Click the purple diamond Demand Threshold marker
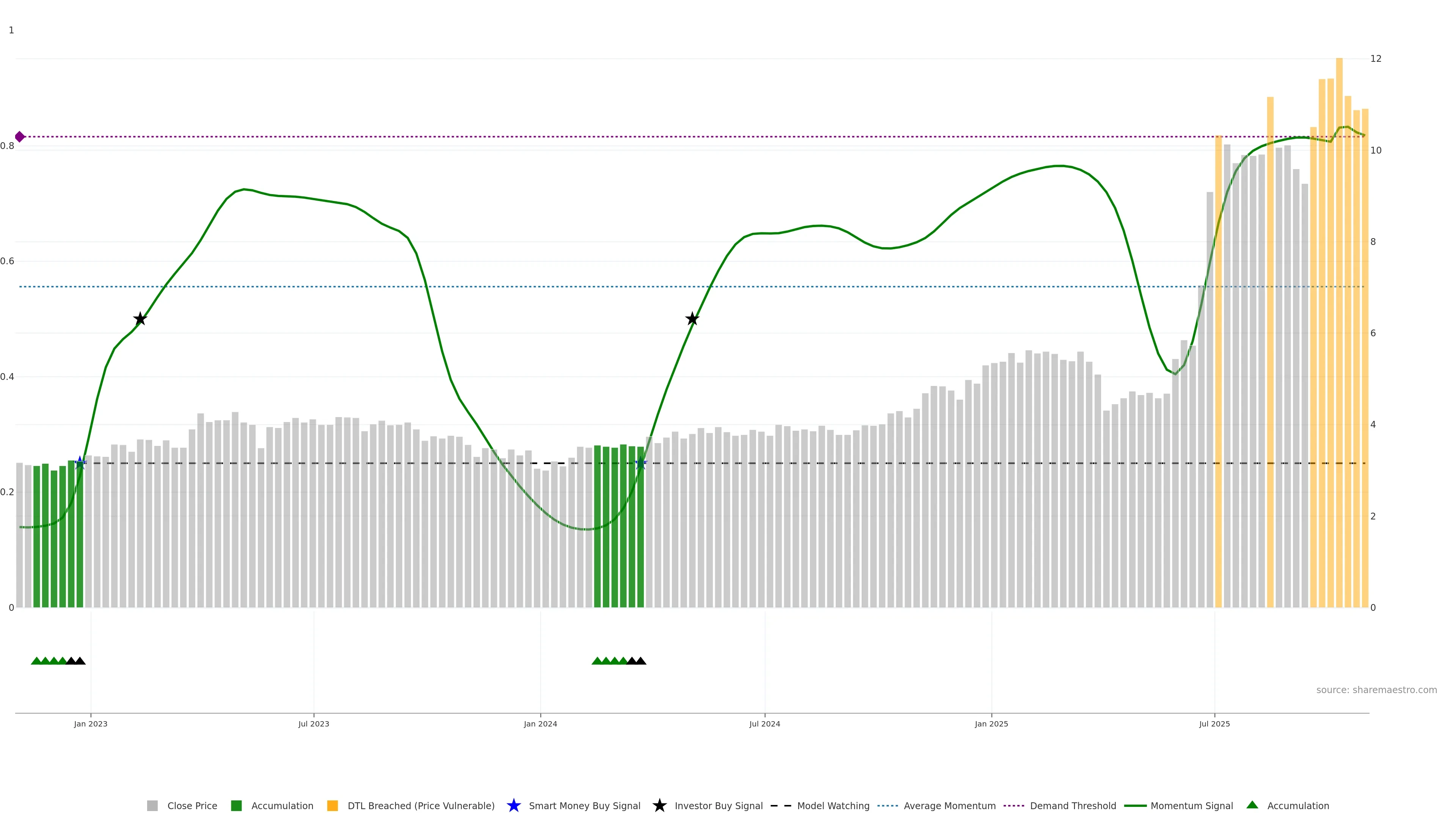The width and height of the screenshot is (1456, 819). (20, 137)
